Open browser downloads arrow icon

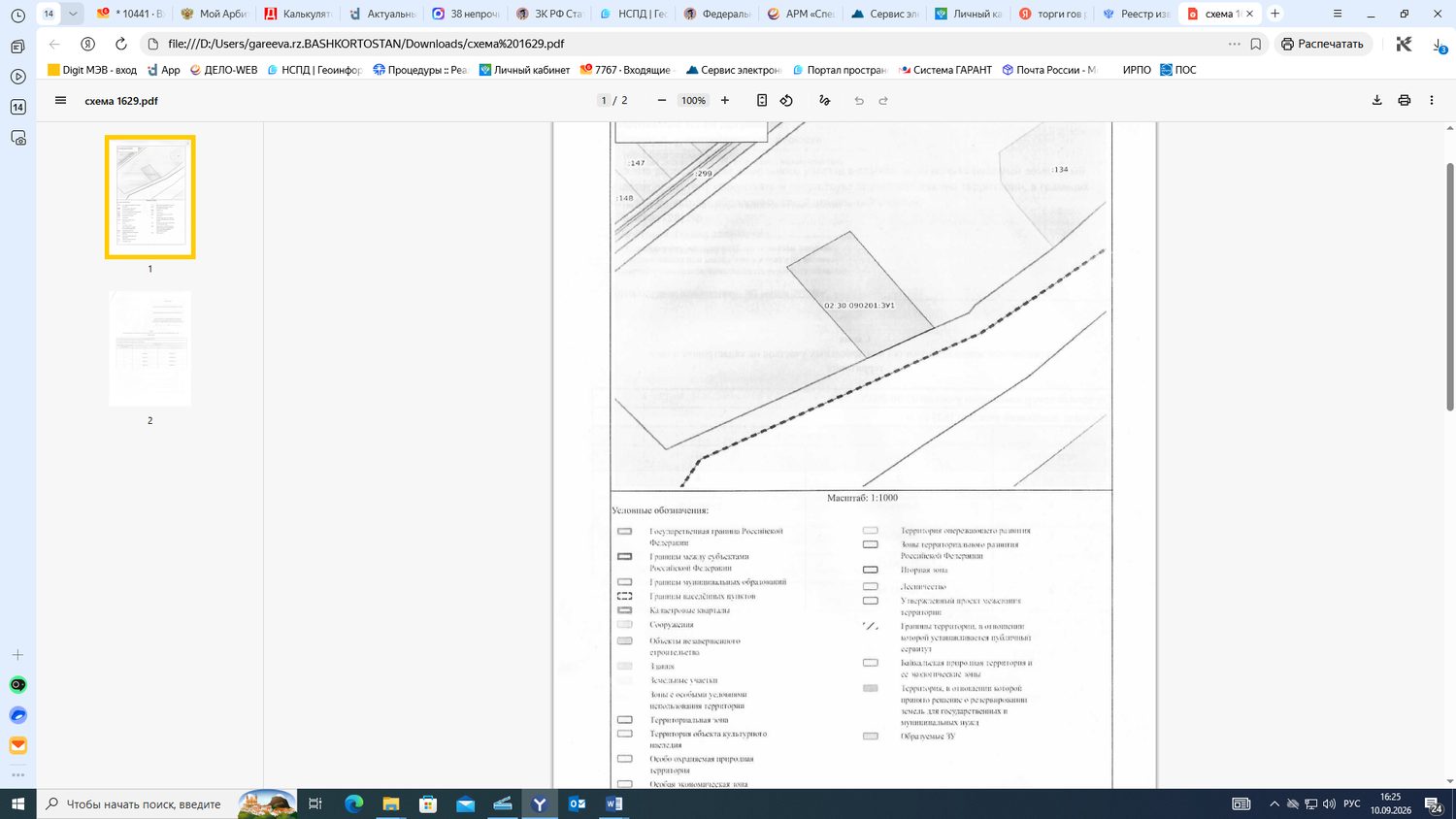[x=1439, y=45]
